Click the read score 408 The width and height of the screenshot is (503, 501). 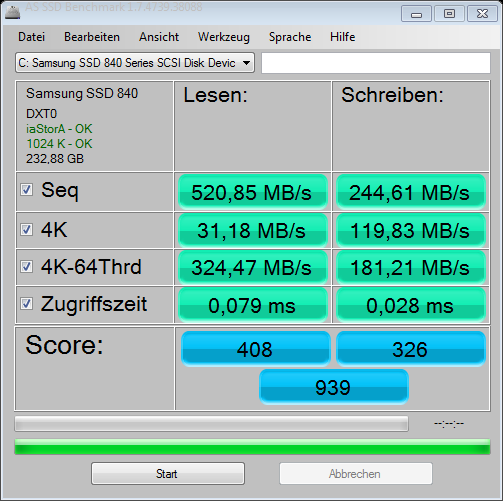pos(256,349)
